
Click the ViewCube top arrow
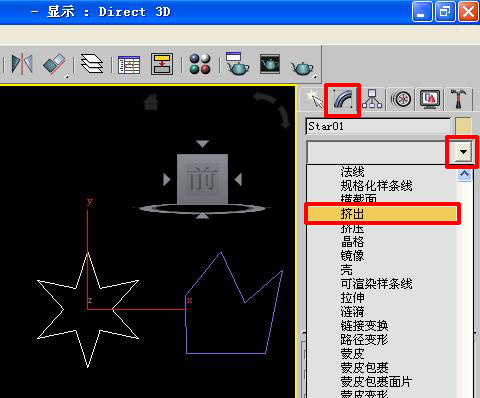coord(202,143)
